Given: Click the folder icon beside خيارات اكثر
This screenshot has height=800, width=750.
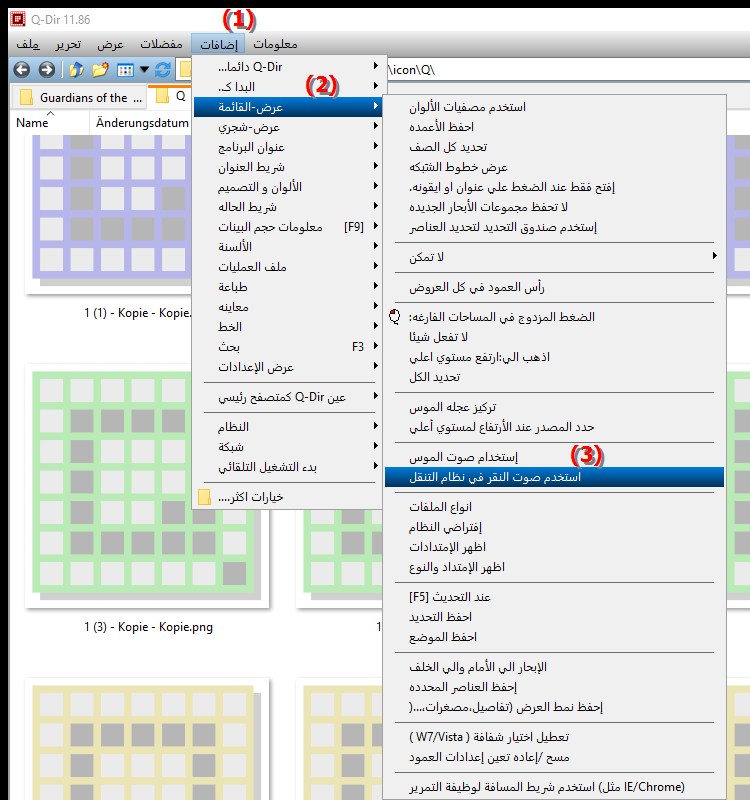Looking at the screenshot, I should (204, 497).
